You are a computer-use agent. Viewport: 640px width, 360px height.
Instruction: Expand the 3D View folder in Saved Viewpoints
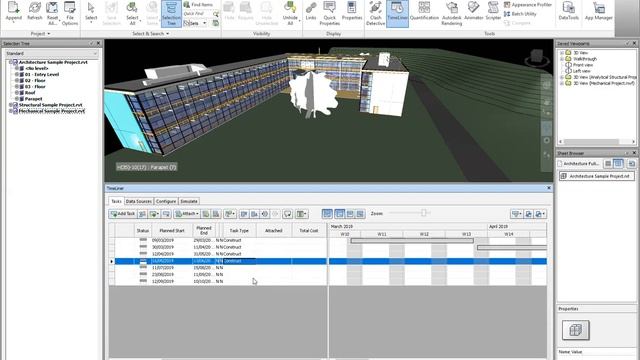tap(562, 53)
